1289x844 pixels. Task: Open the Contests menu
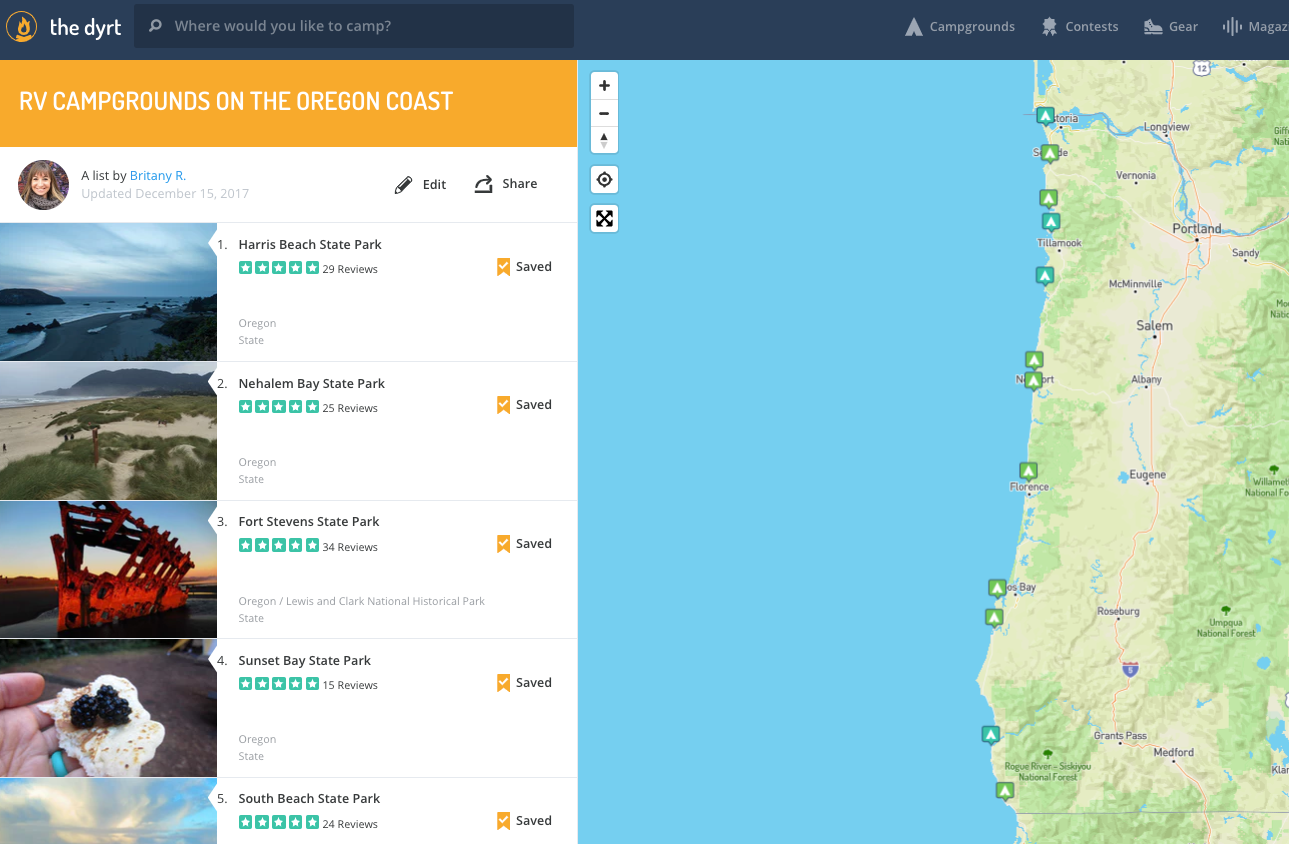tap(1080, 27)
